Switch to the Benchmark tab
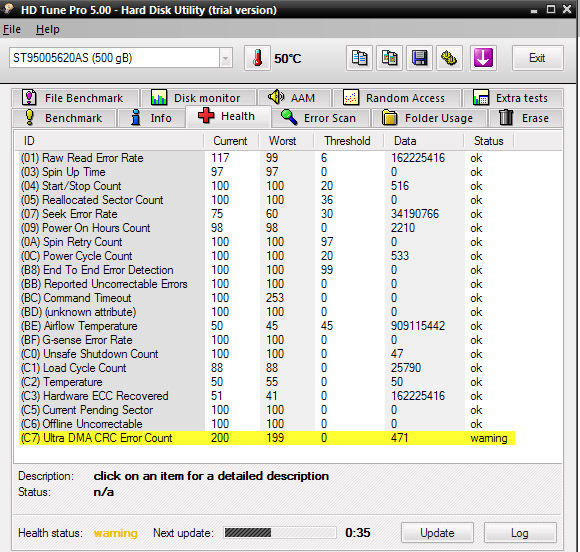This screenshot has height=552, width=580. (64, 118)
